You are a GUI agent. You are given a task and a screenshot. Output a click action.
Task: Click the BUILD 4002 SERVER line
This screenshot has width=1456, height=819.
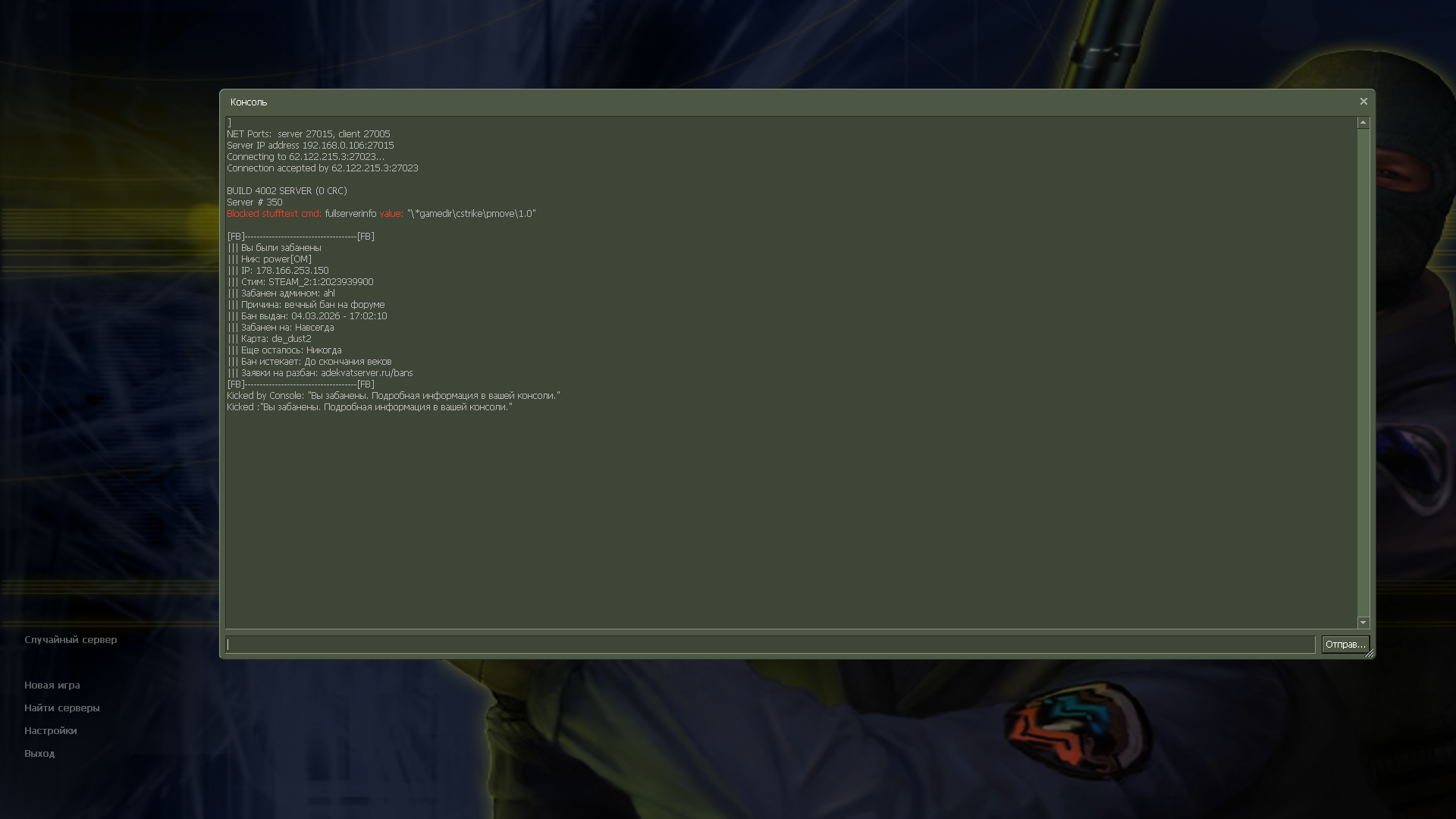click(x=287, y=191)
